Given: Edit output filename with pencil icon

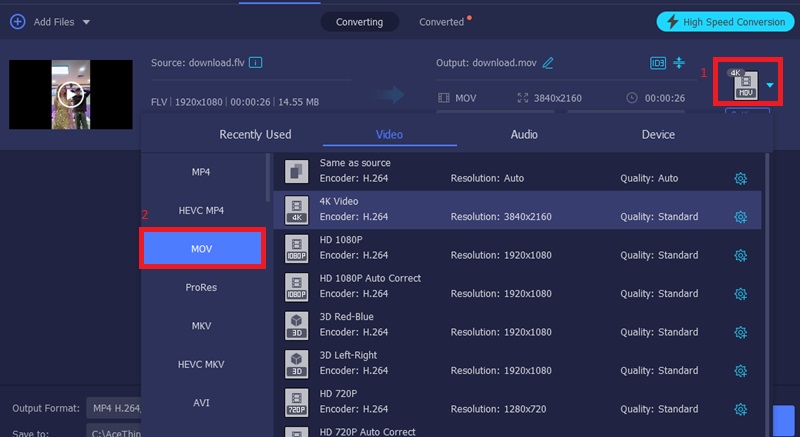Looking at the screenshot, I should [548, 63].
